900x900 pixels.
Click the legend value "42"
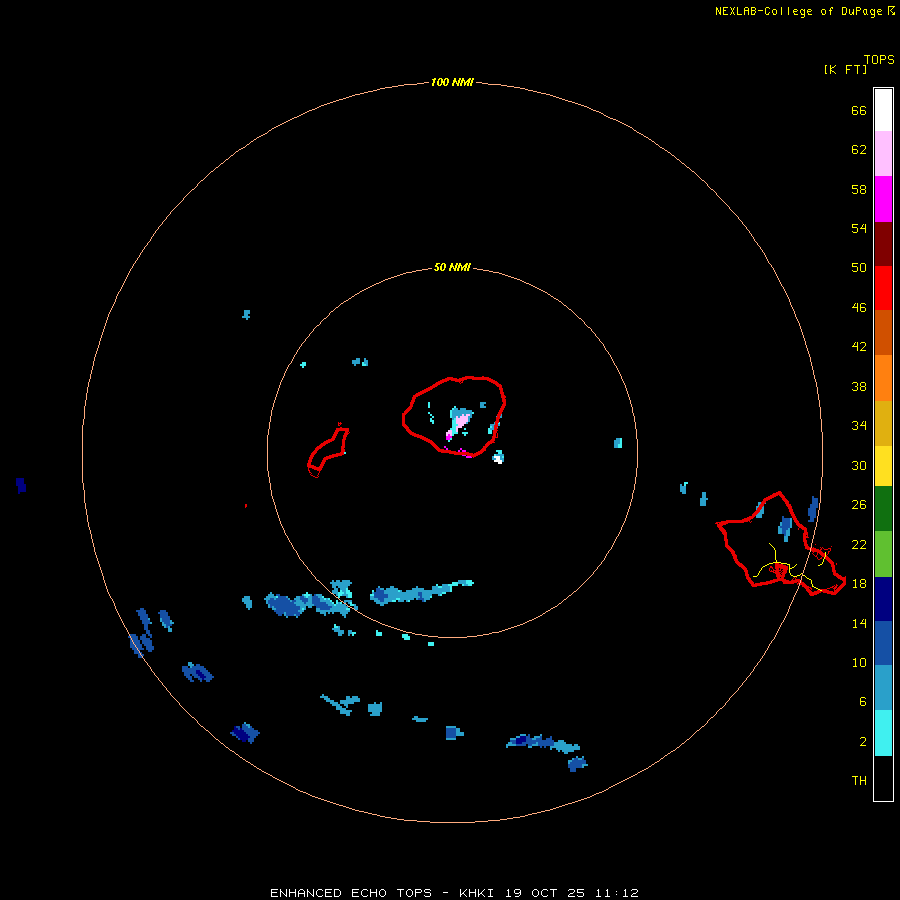click(x=859, y=346)
